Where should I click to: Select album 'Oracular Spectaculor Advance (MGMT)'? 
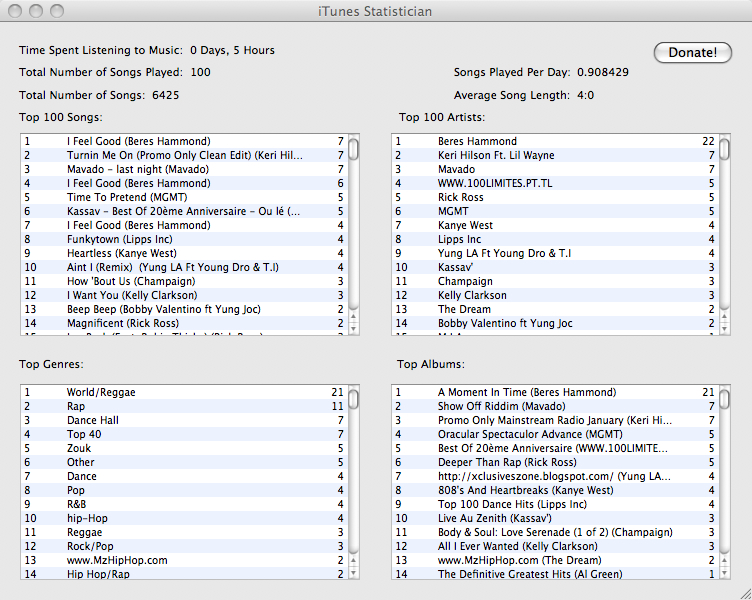pos(556,434)
